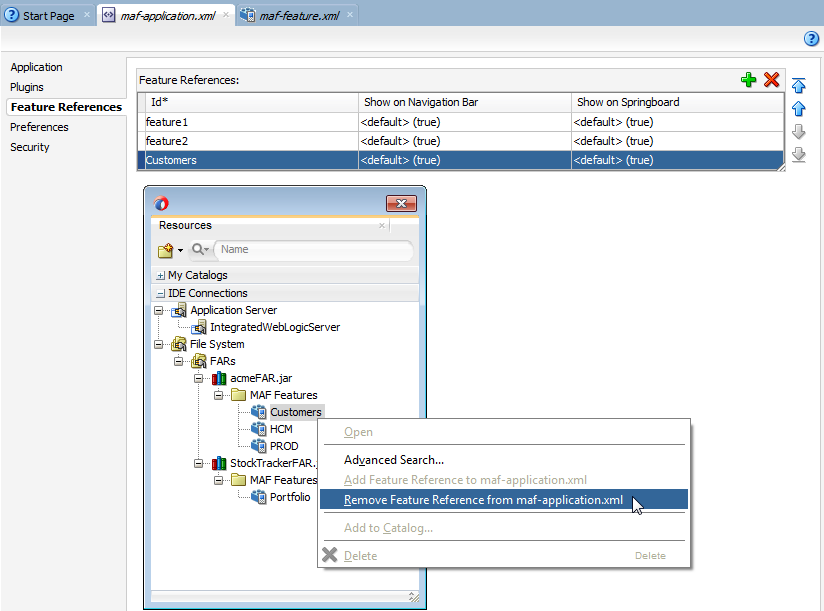The width and height of the screenshot is (824, 611).
Task: Delete the selected feature reference with the red X
Action: tap(771, 80)
